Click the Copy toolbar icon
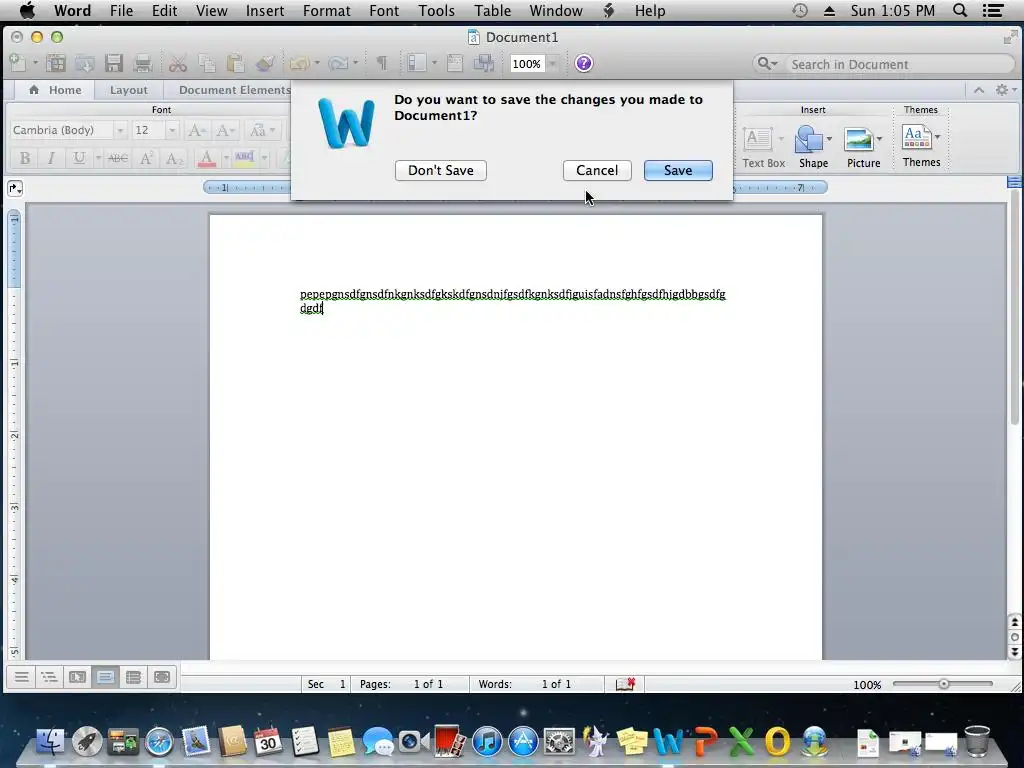Viewport: 1024px width, 768px height. tap(206, 63)
